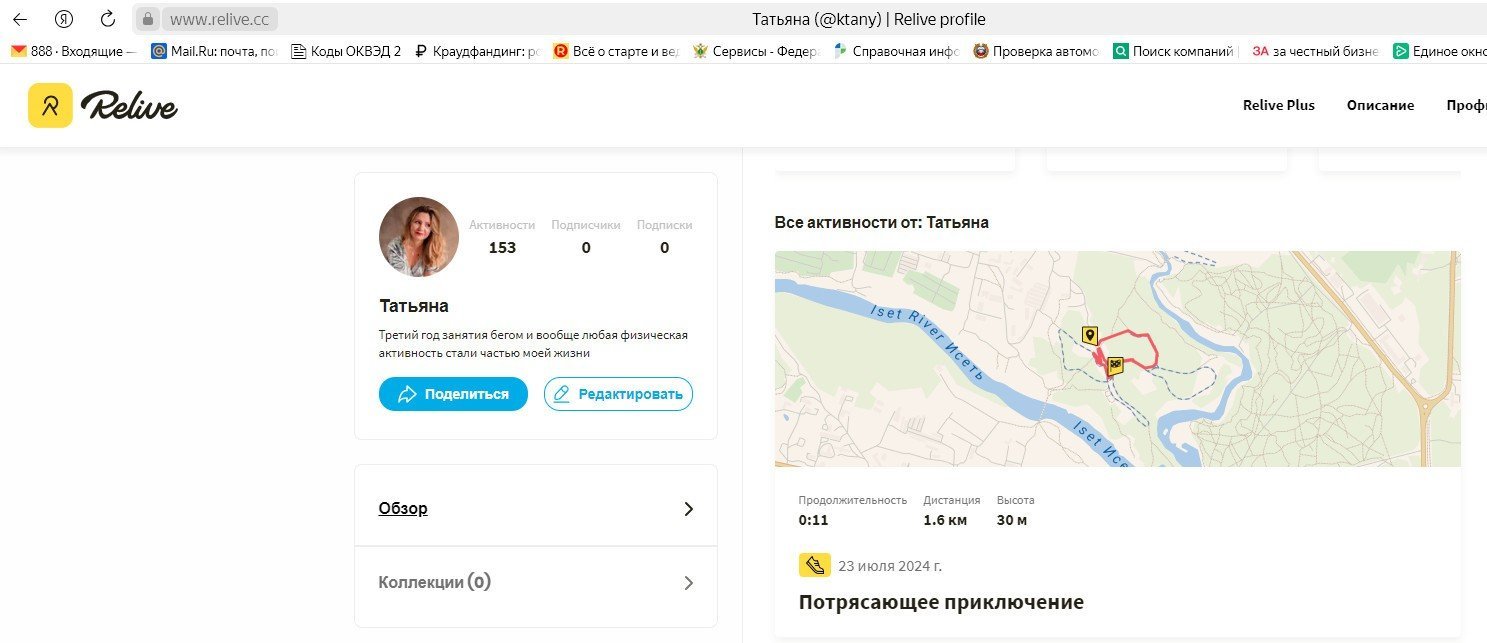Click the Высота value 30 м
The image size is (1487, 643).
(1012, 520)
